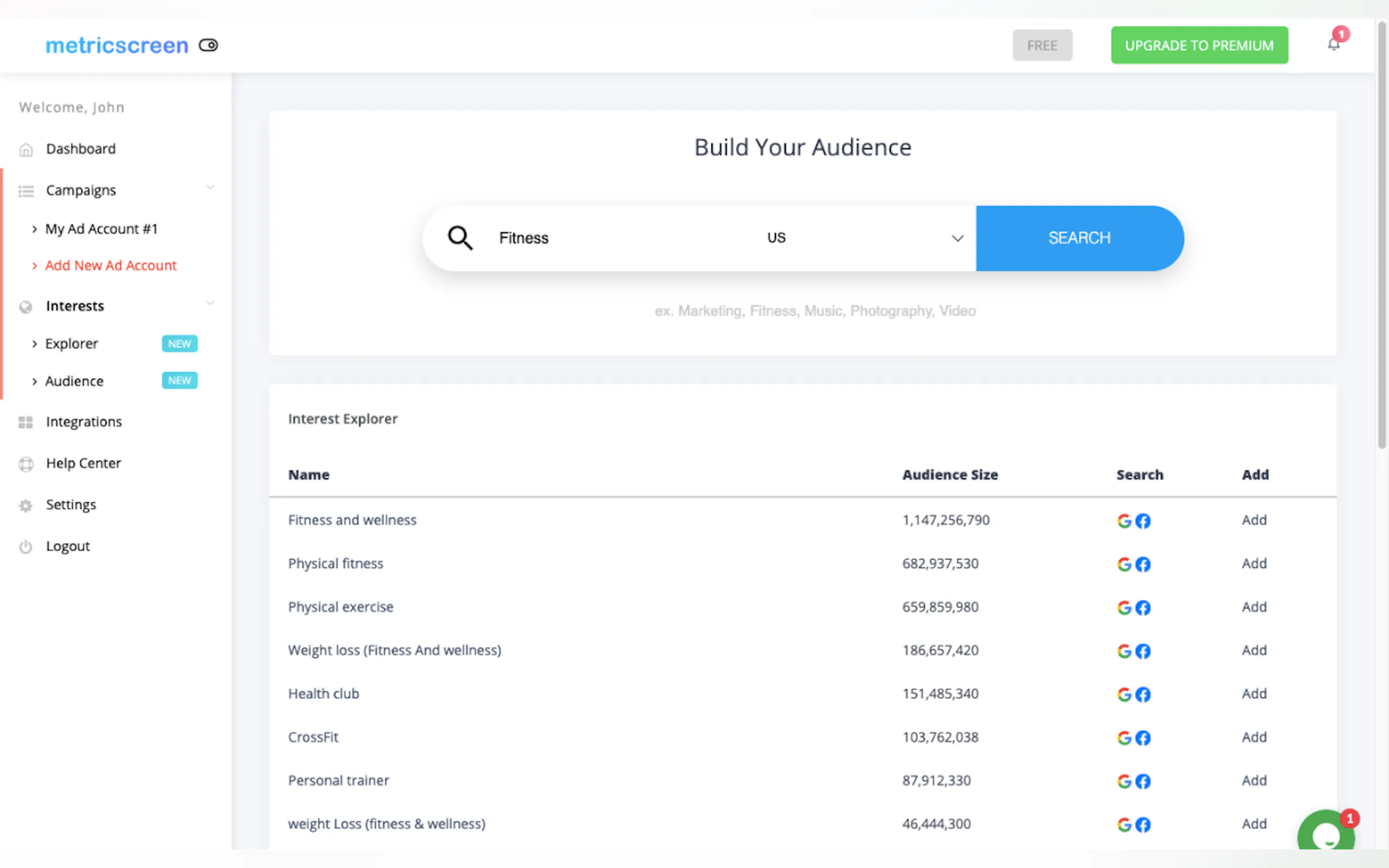The image size is (1389, 868).
Task: Open Integrations in the sidebar
Action: (84, 422)
